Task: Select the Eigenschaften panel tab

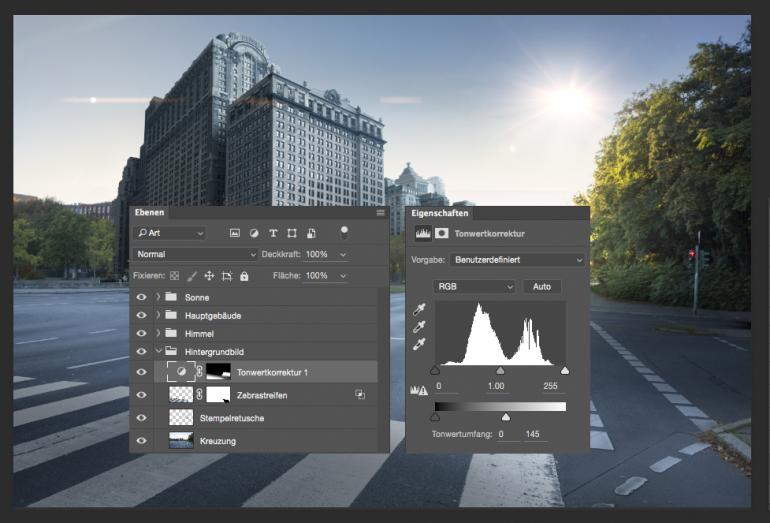Action: click(440, 213)
